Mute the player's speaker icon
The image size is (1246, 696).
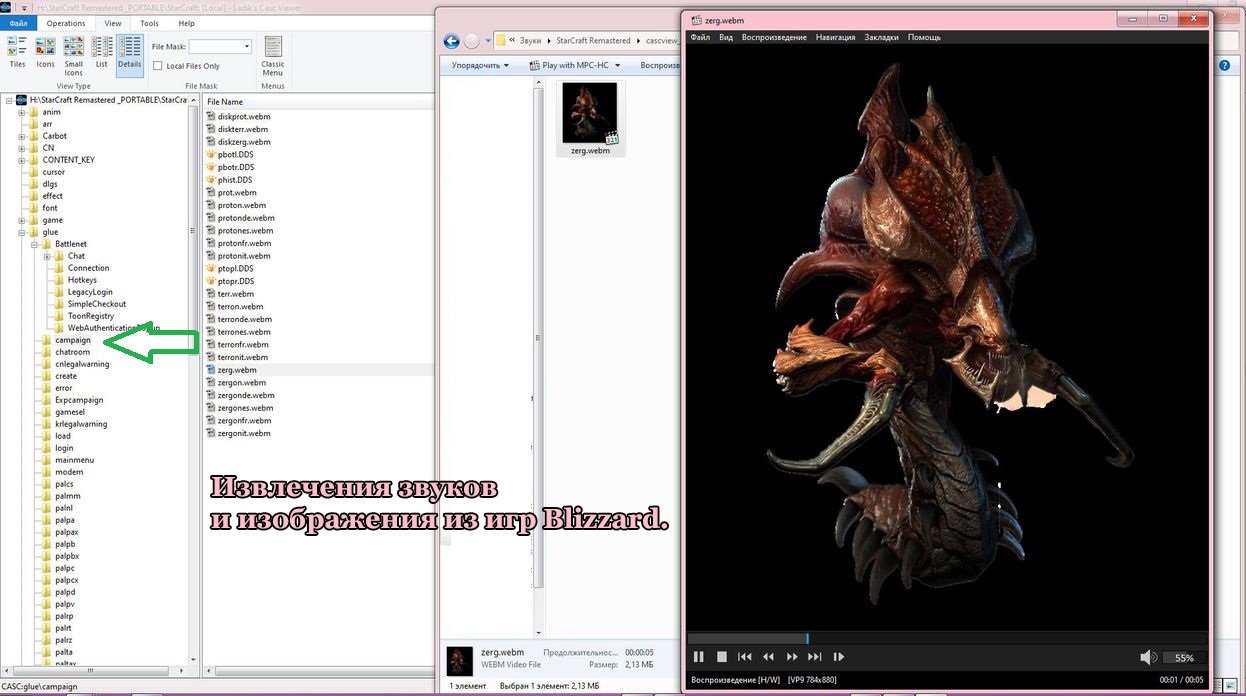[x=1148, y=657]
